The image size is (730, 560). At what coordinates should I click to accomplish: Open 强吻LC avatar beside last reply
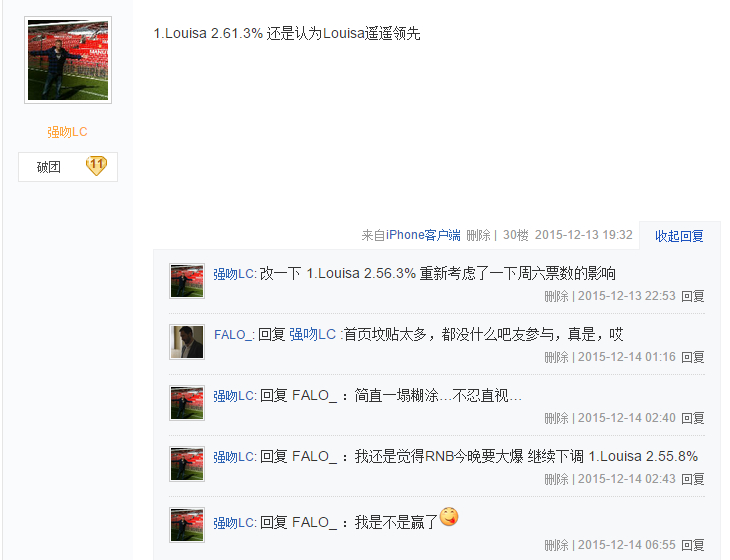click(187, 525)
